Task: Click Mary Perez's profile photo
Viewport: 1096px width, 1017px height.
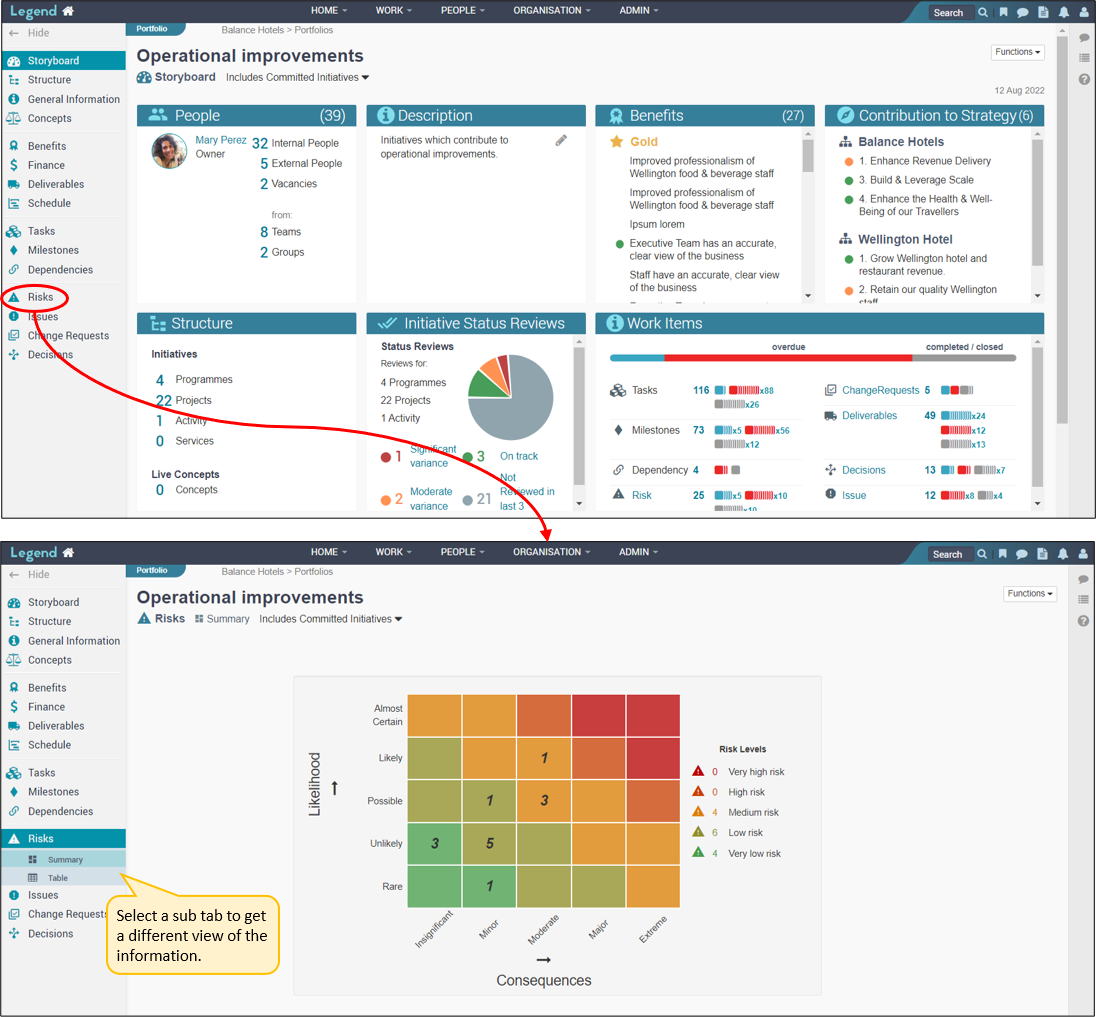Action: [x=169, y=151]
